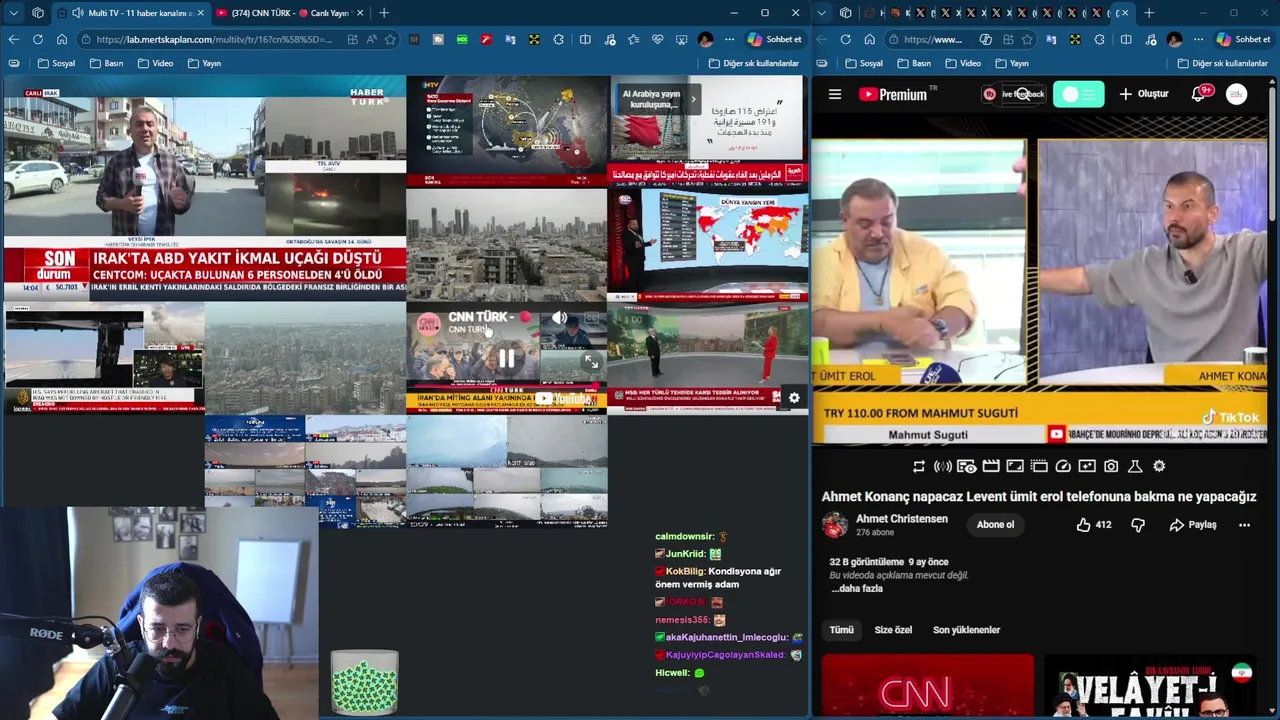Open Yayın bookmarks folder in left browser
Viewport: 1280px width, 720px height.
point(203,63)
